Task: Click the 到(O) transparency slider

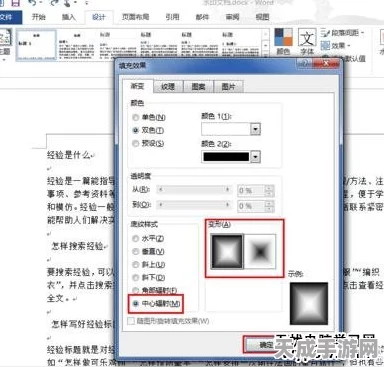Action: click(194, 205)
